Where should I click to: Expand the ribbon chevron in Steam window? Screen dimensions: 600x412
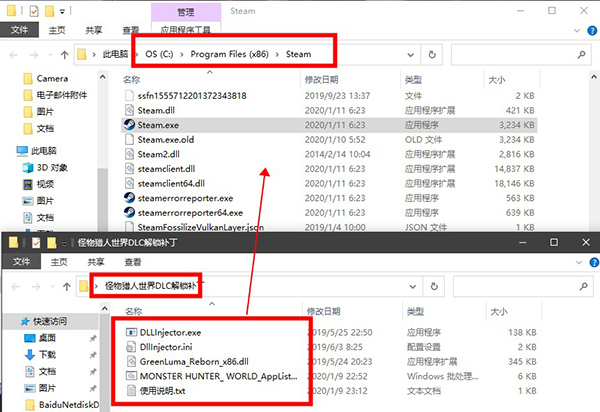[x=577, y=31]
